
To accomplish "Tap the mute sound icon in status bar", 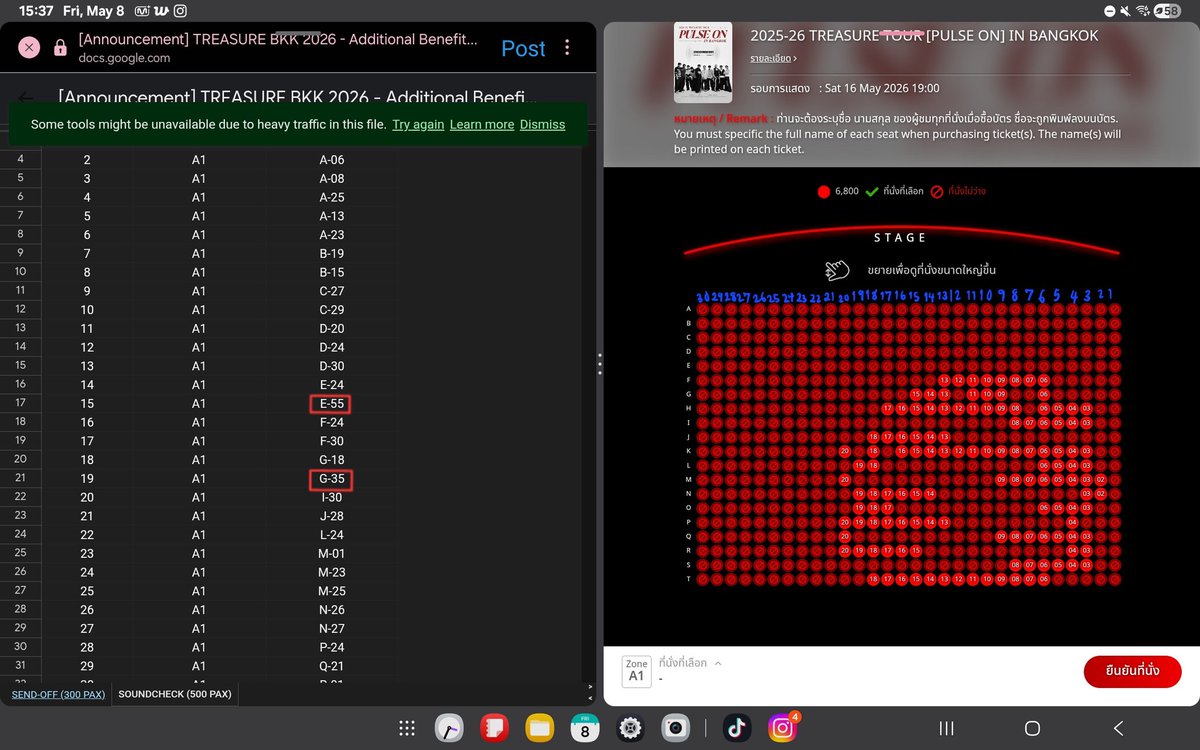I will (x=1126, y=10).
